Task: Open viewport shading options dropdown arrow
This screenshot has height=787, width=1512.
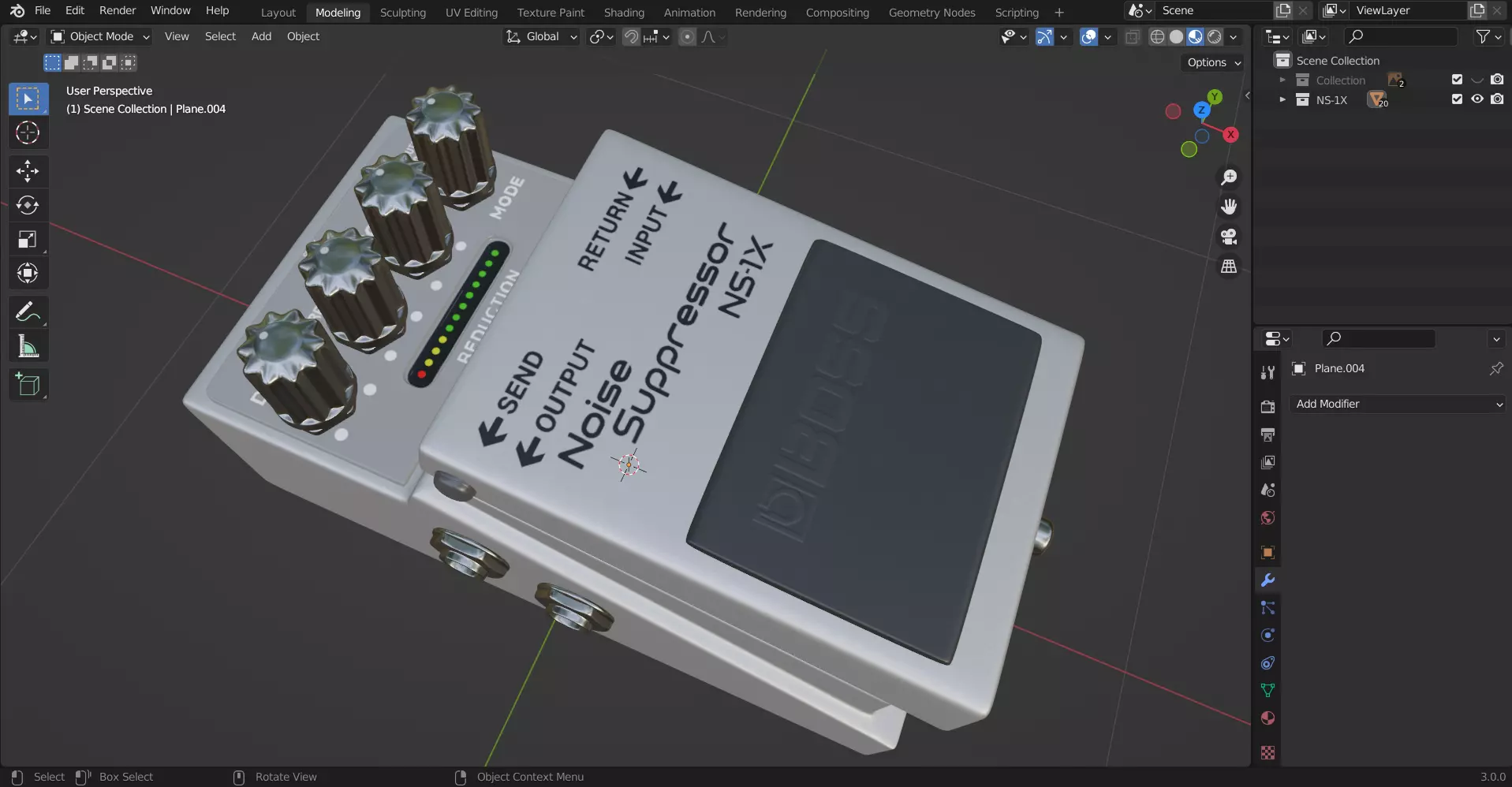Action: [1234, 37]
